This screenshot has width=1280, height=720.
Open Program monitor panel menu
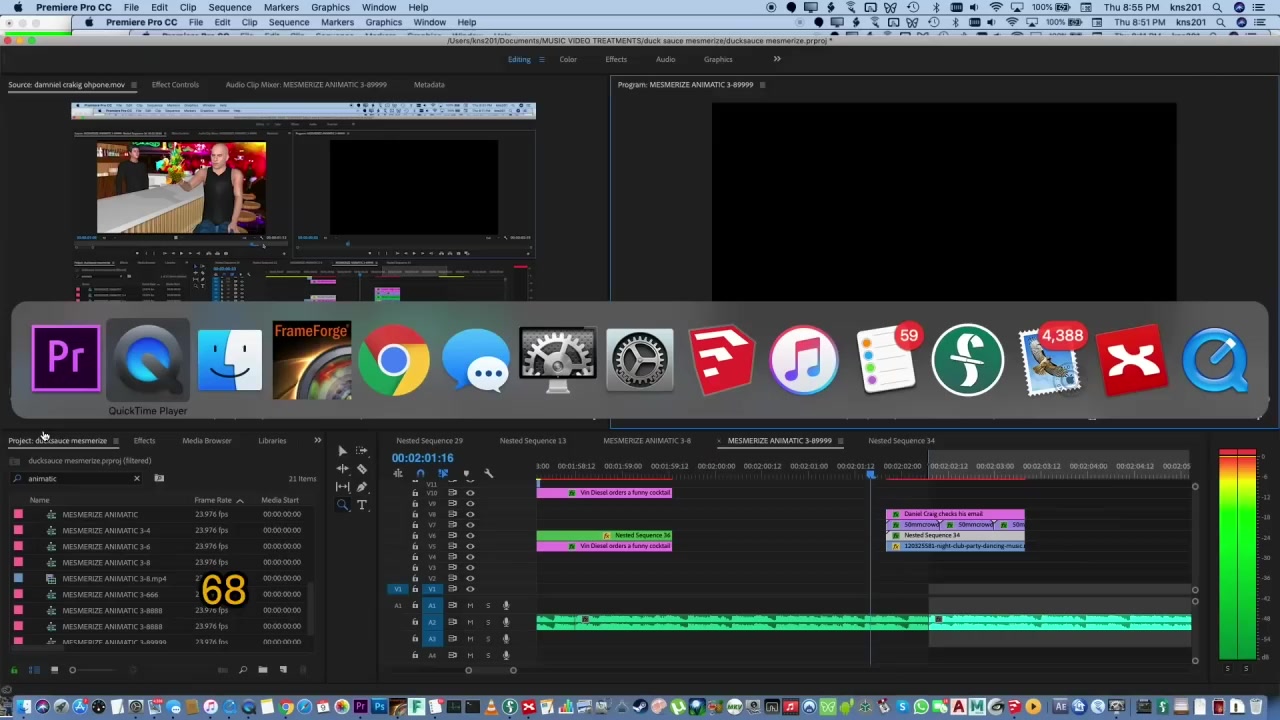[762, 85]
